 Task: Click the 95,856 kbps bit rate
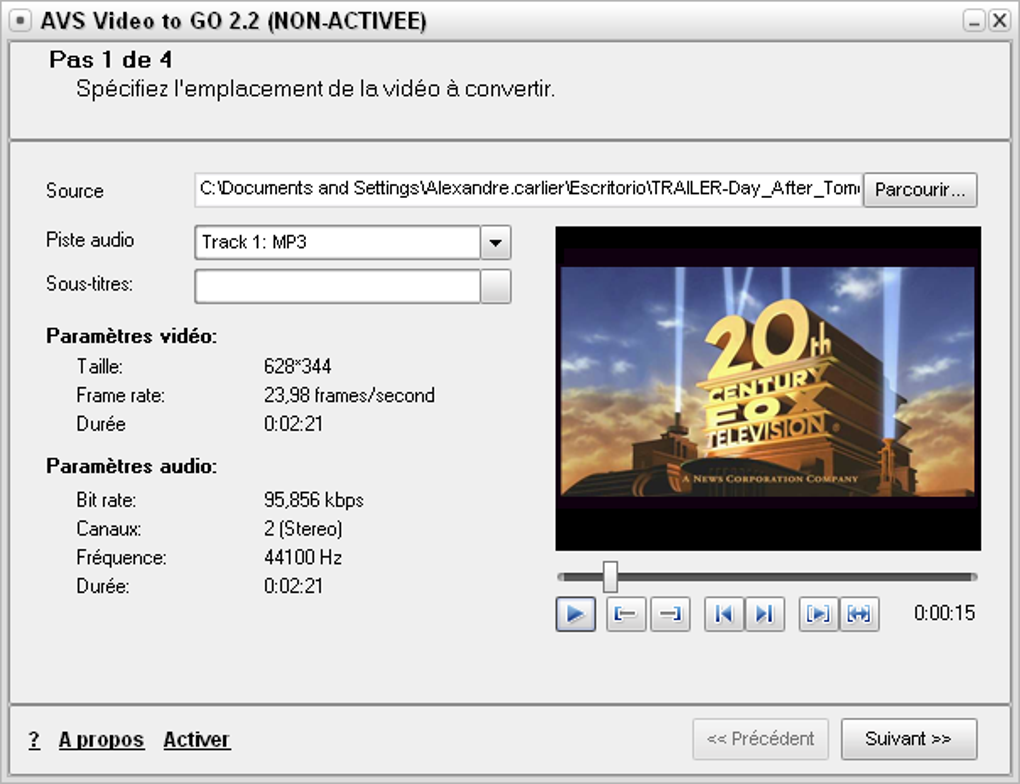(314, 500)
